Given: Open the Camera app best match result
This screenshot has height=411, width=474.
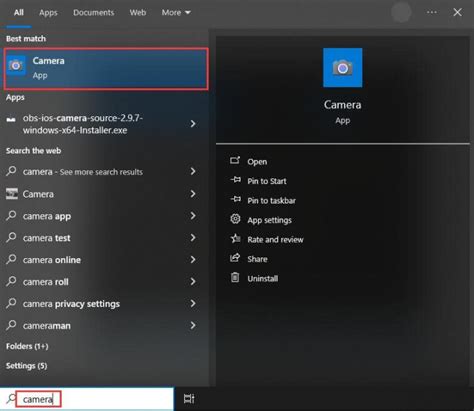Looking at the screenshot, I should click(x=106, y=69).
